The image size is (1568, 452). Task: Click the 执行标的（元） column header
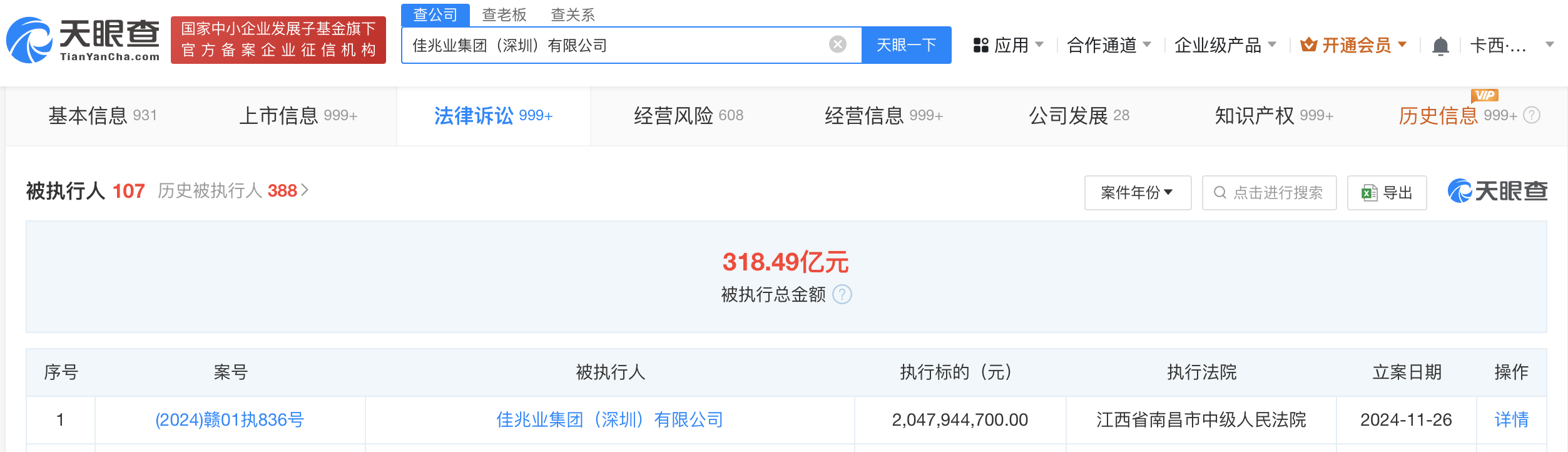(960, 372)
